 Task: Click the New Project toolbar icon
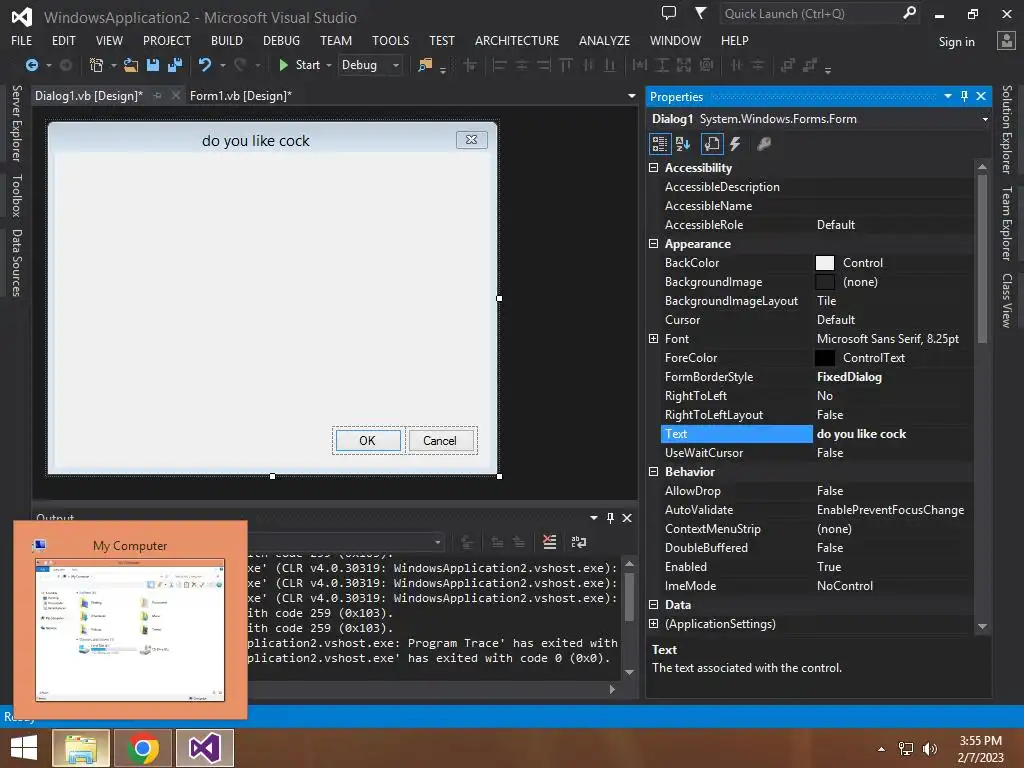[x=97, y=65]
